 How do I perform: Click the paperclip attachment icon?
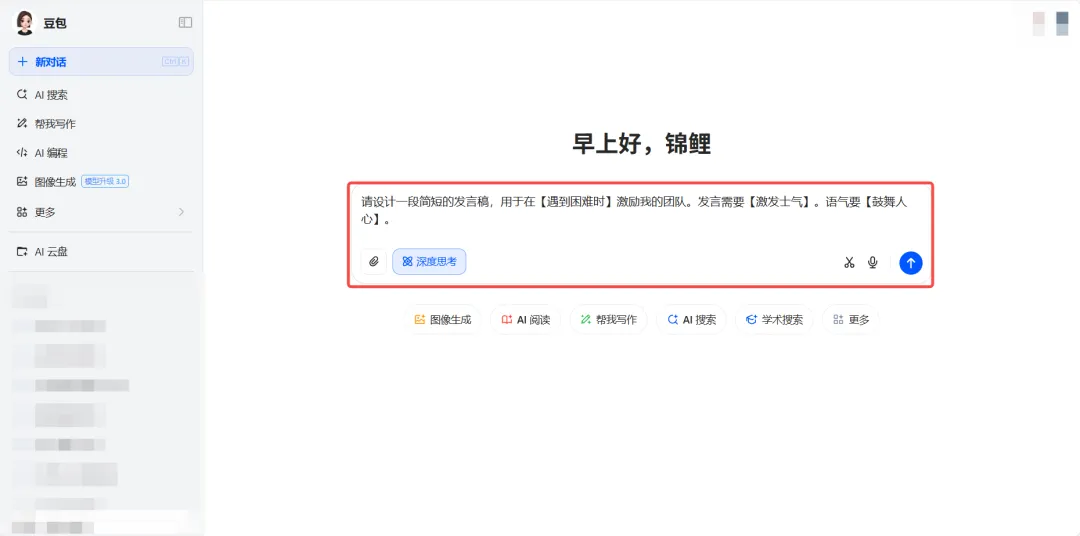[x=374, y=262]
